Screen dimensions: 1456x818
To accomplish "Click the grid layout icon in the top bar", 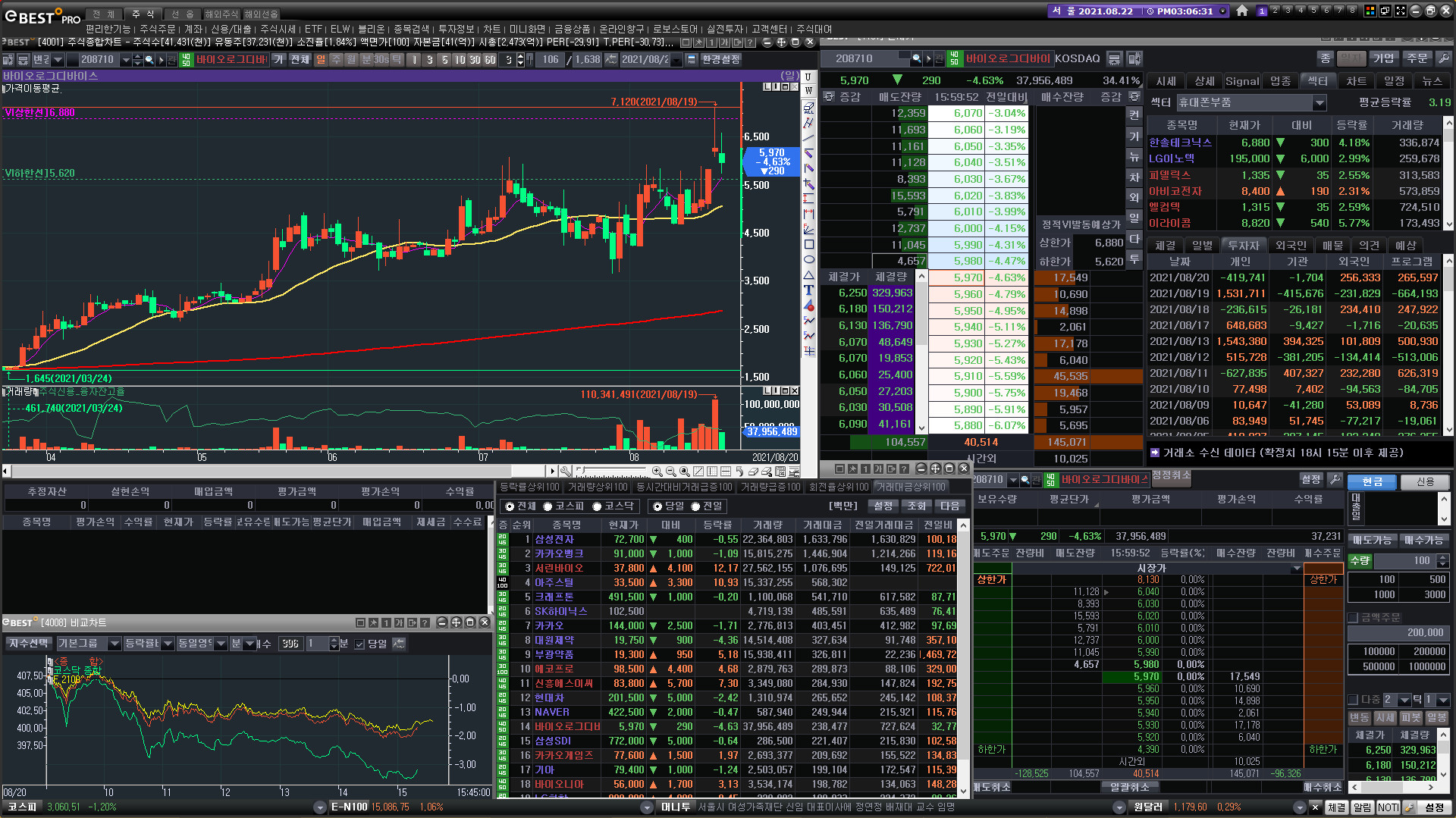I will (1370, 11).
